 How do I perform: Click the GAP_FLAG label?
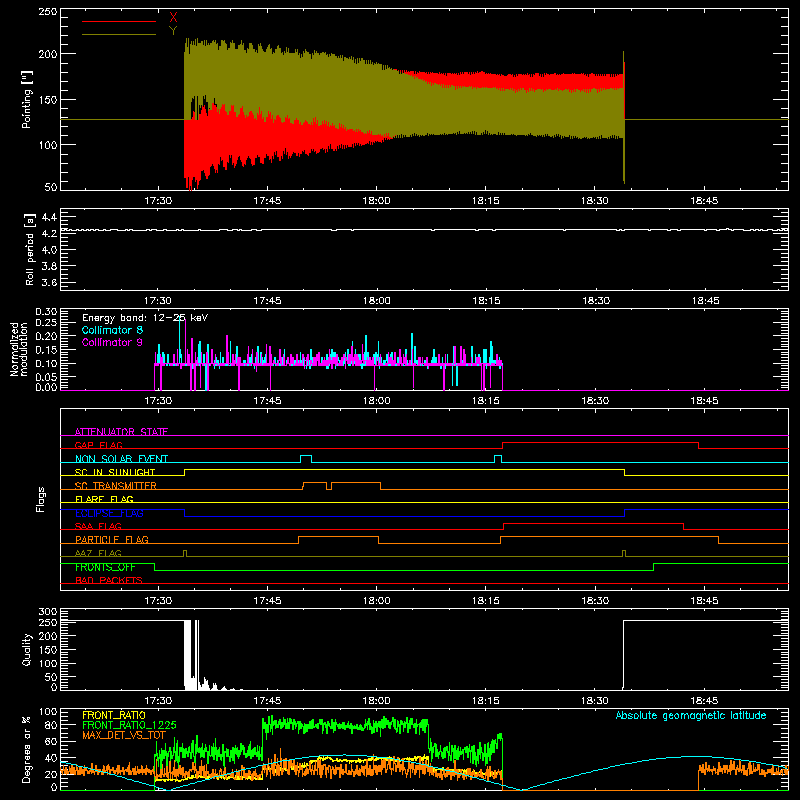click(98, 445)
